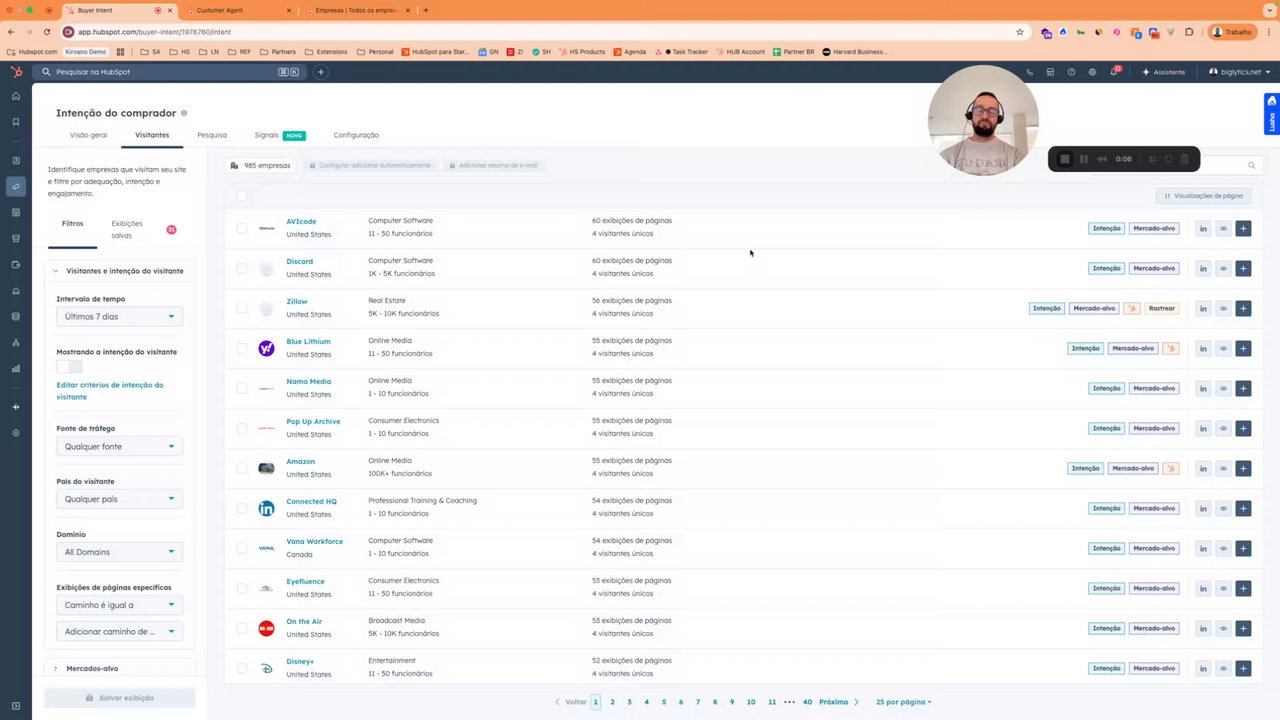The image size is (1280, 720).
Task: Open the settings gear at sidebar bottom
Action: point(15,433)
